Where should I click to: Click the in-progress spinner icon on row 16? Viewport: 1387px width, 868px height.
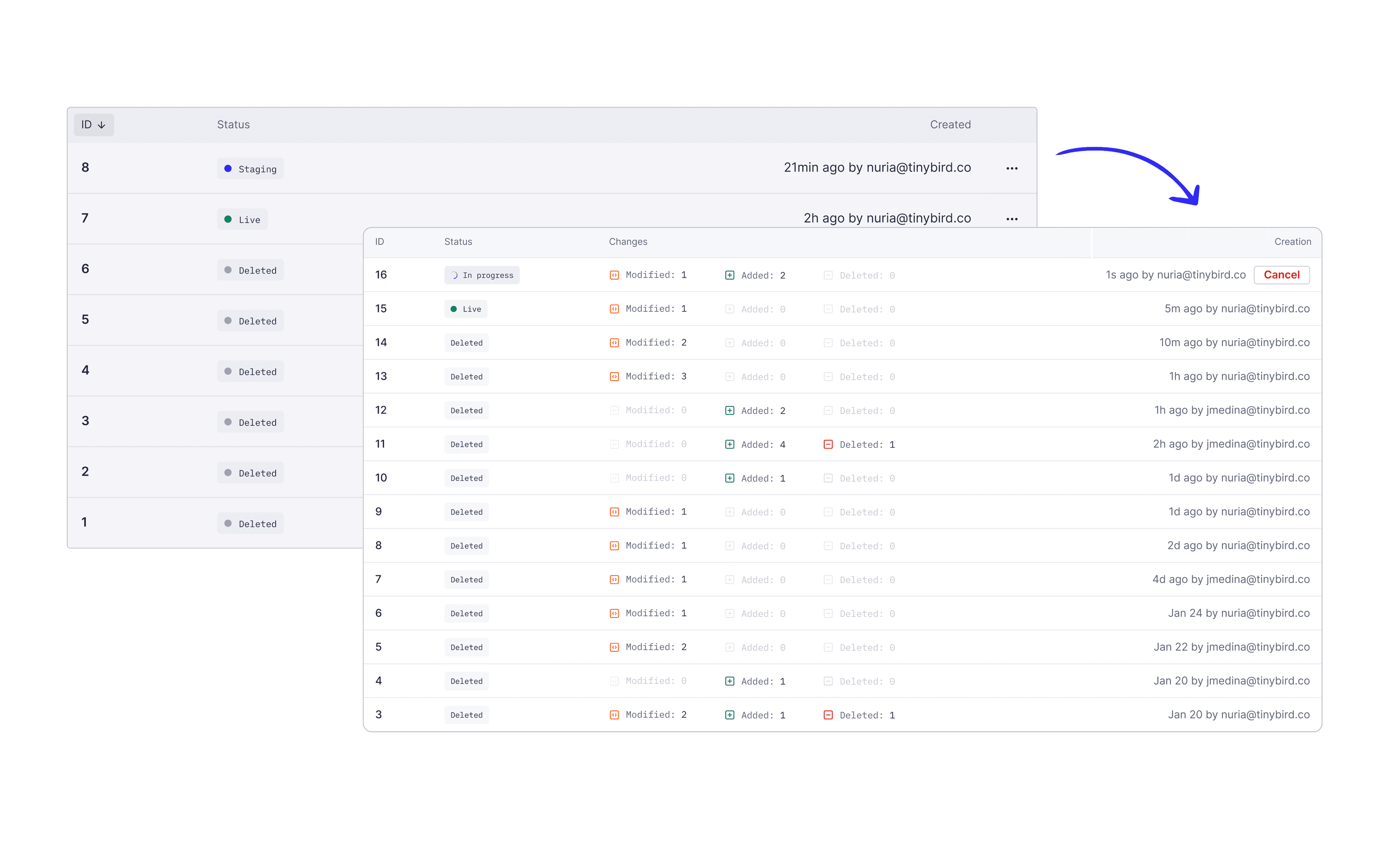coord(454,275)
